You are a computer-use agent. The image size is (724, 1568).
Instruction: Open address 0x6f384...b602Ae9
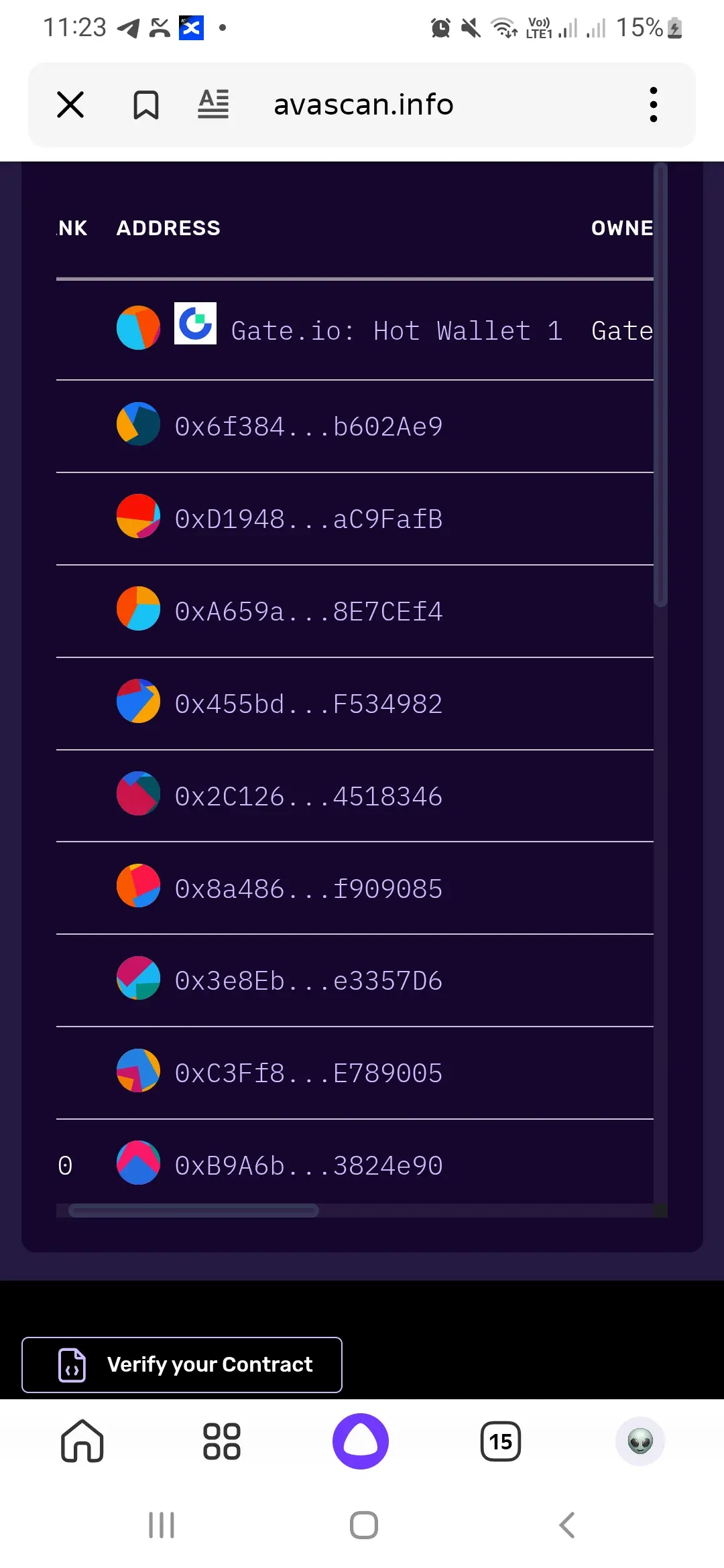point(308,427)
